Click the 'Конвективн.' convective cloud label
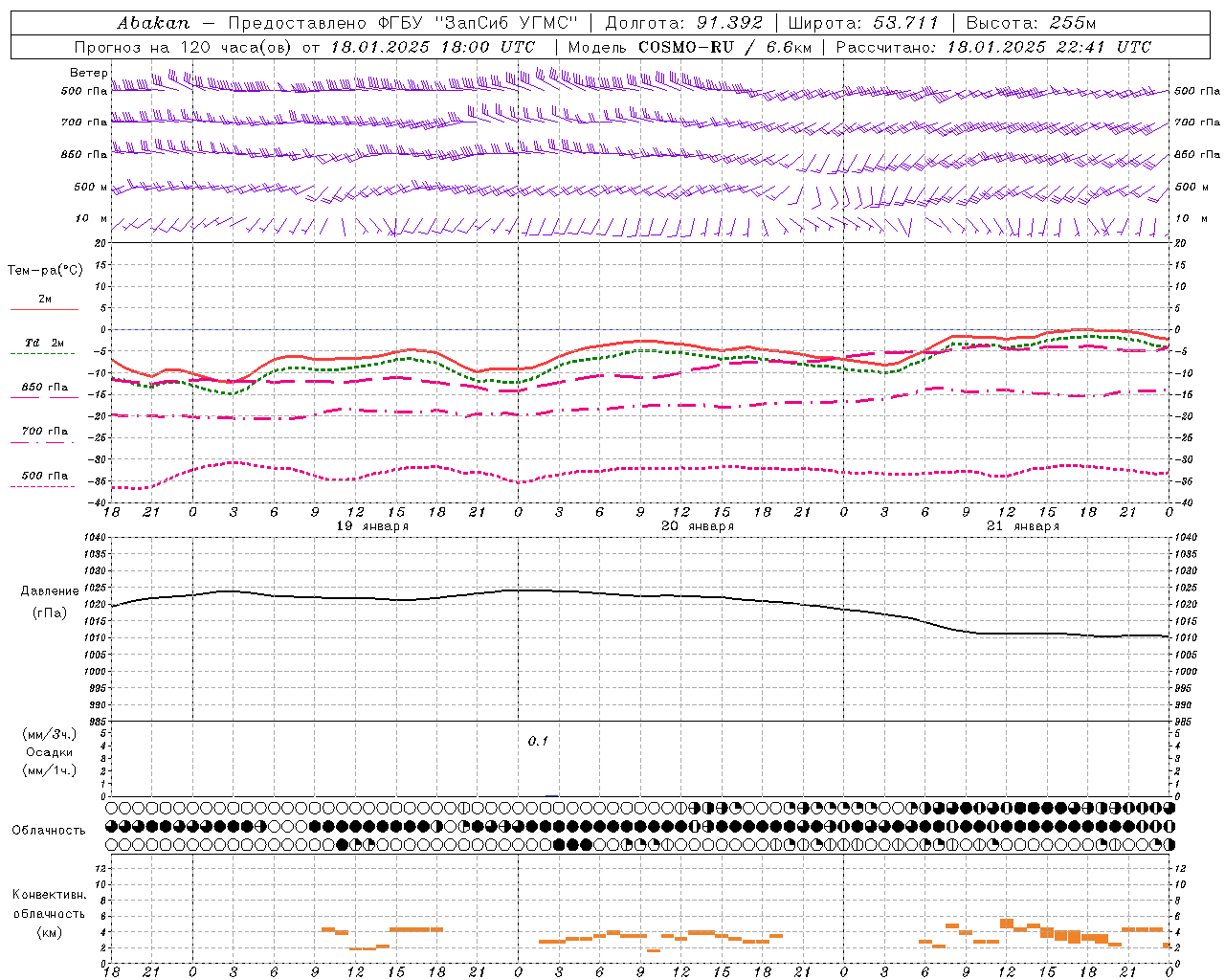 pos(50,895)
